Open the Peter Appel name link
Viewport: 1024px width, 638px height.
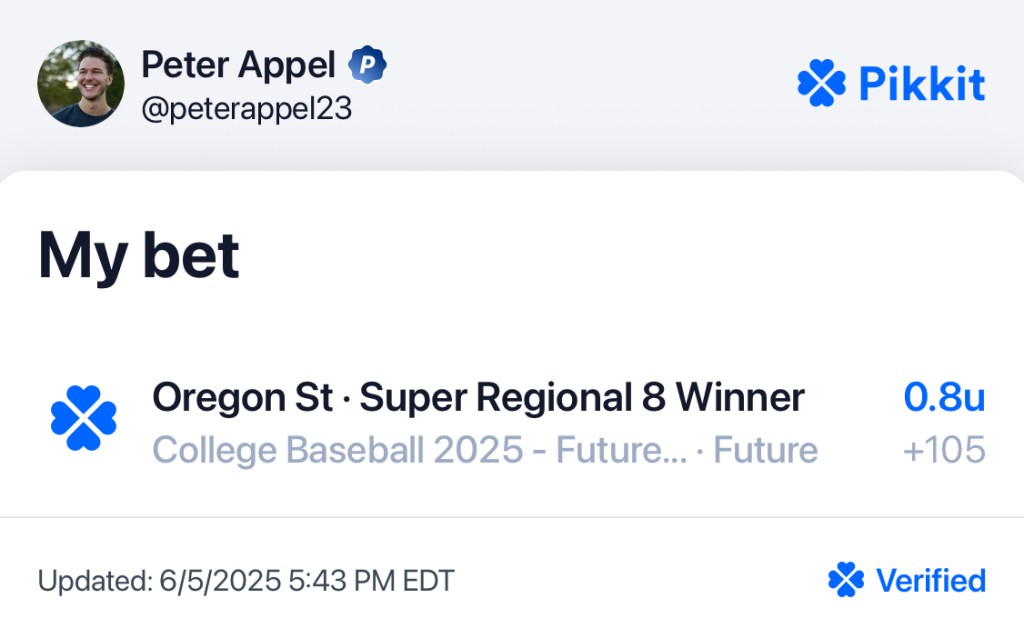click(x=238, y=65)
